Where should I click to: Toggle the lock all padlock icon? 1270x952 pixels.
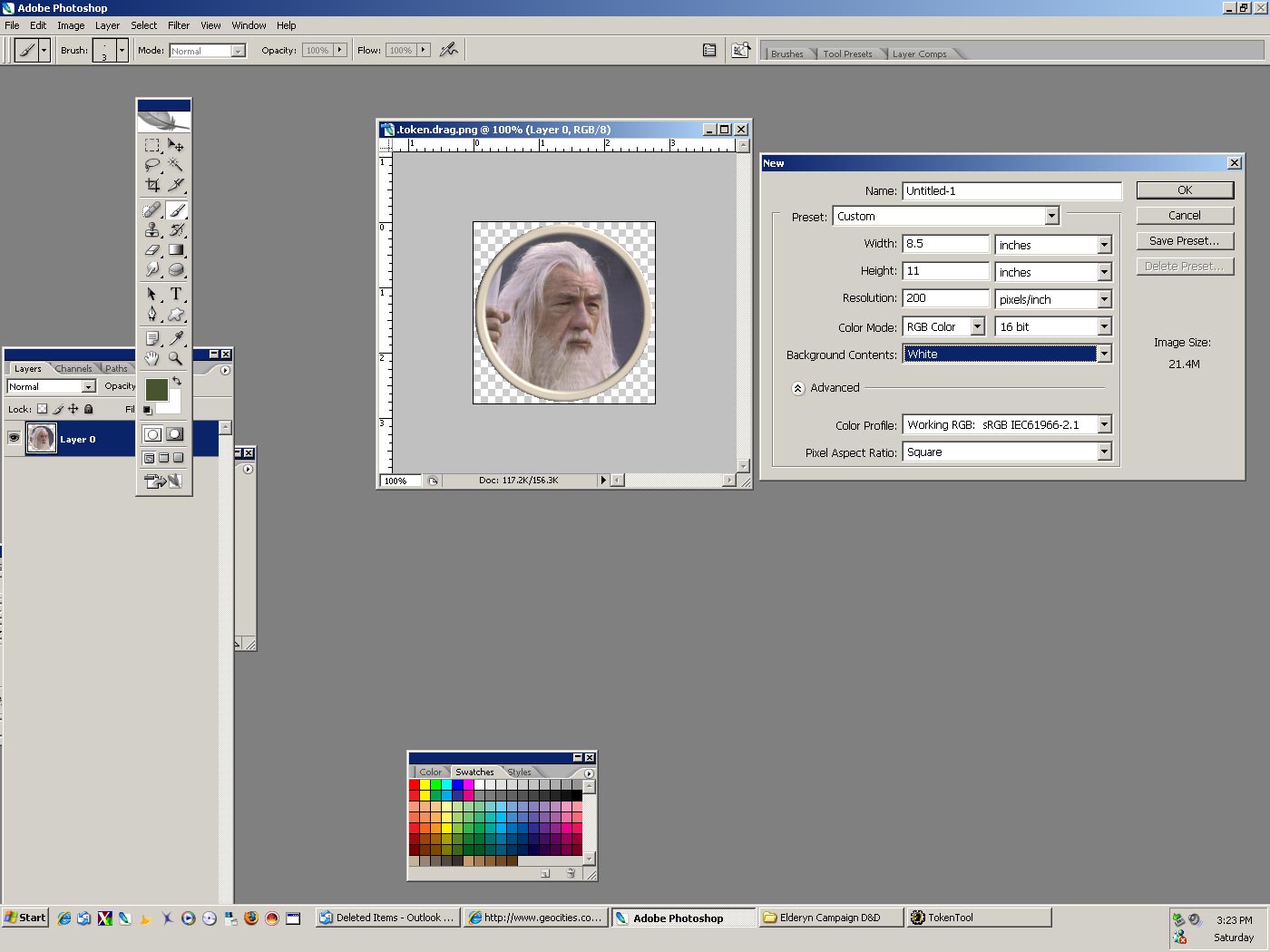click(88, 409)
